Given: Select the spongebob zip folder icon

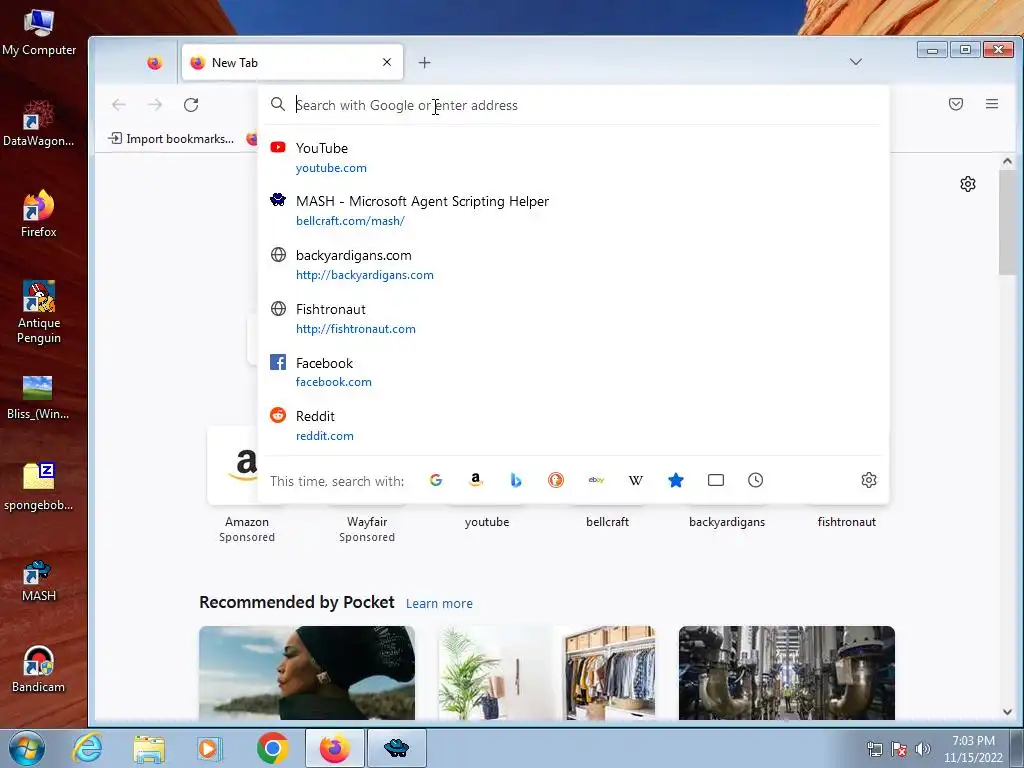Looking at the screenshot, I should (39, 487).
